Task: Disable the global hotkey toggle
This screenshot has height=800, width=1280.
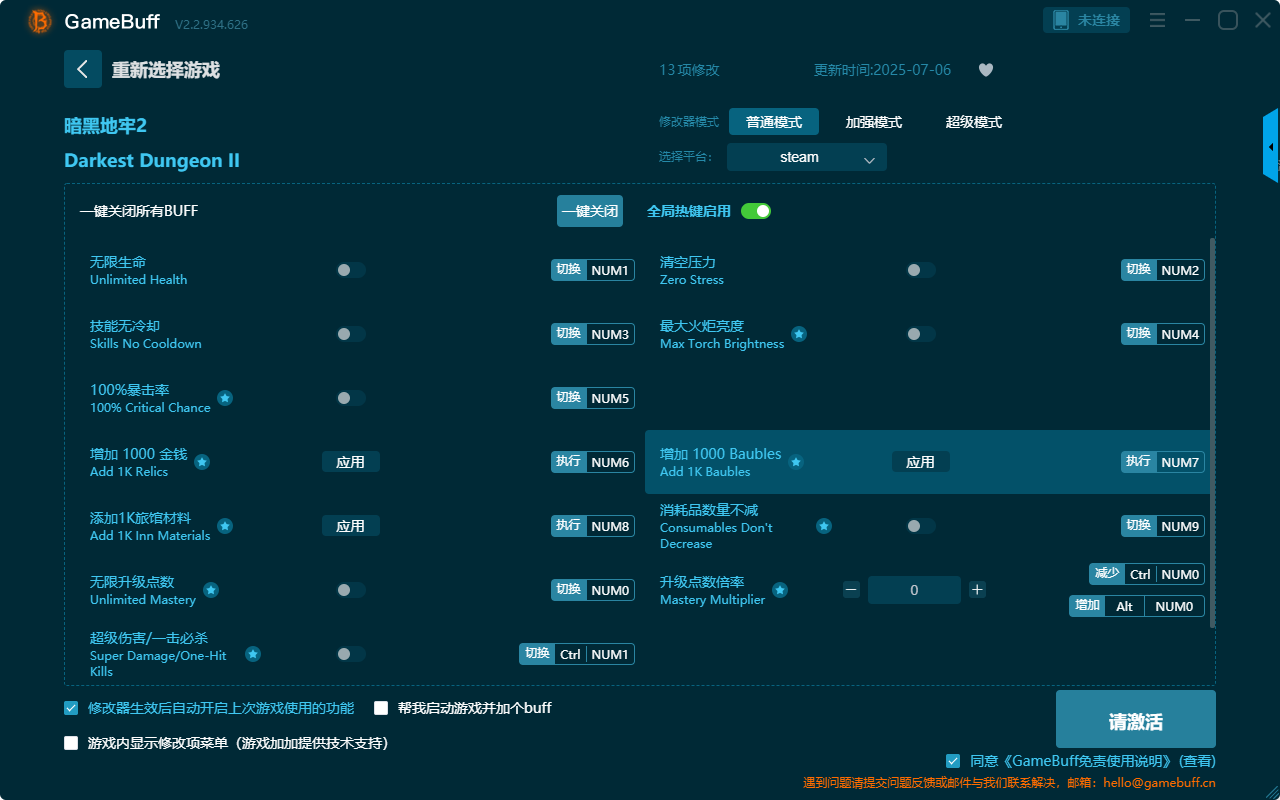Action: tap(756, 211)
